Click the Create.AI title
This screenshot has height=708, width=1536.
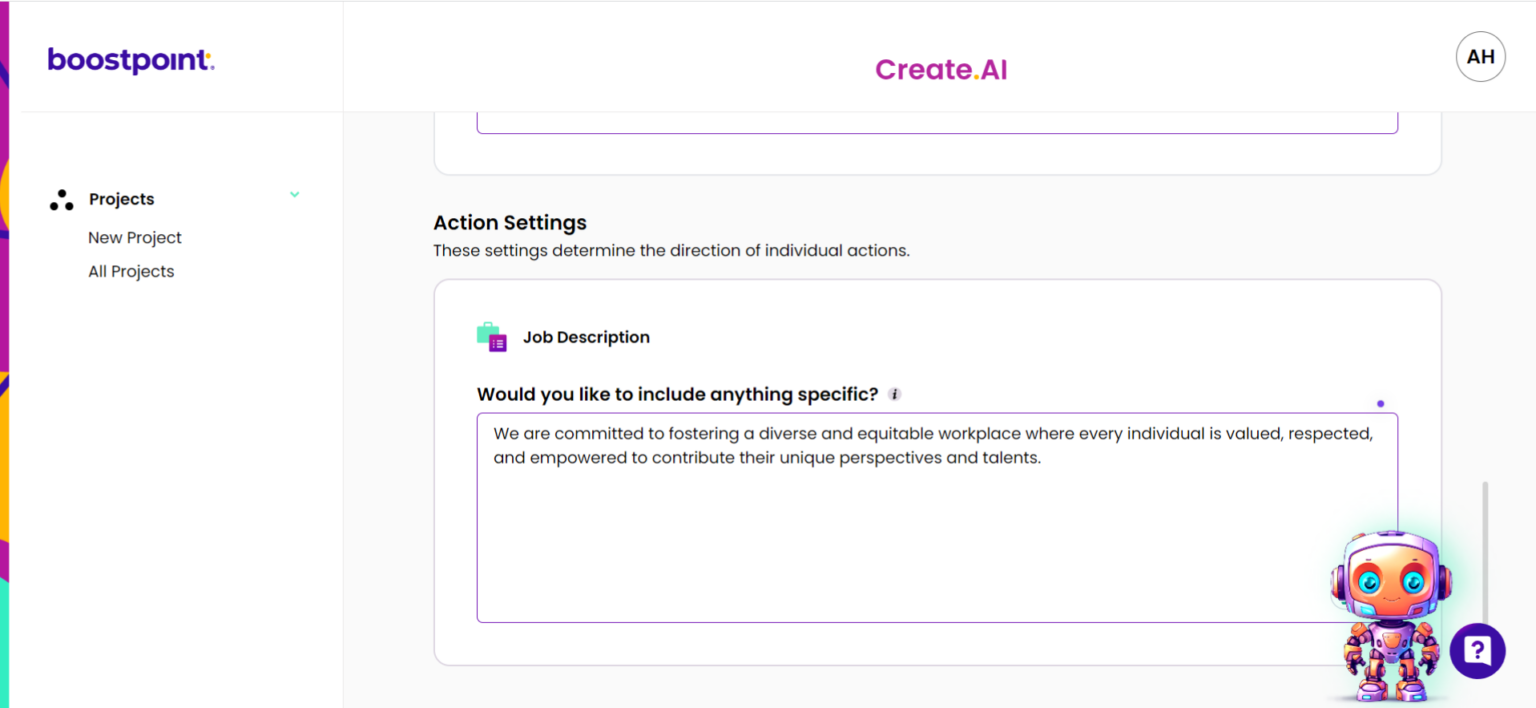click(x=940, y=69)
